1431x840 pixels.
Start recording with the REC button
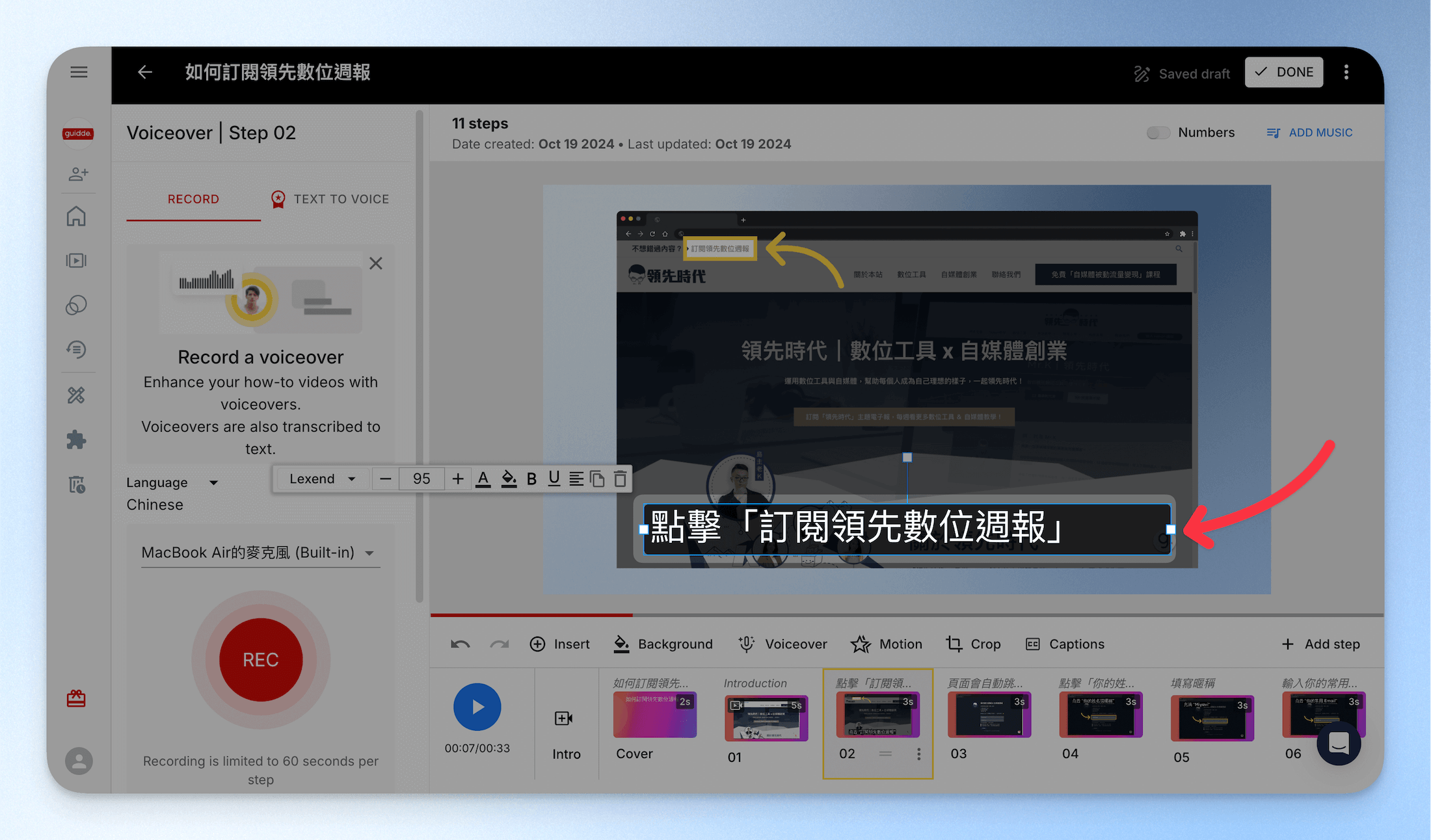pos(261,659)
